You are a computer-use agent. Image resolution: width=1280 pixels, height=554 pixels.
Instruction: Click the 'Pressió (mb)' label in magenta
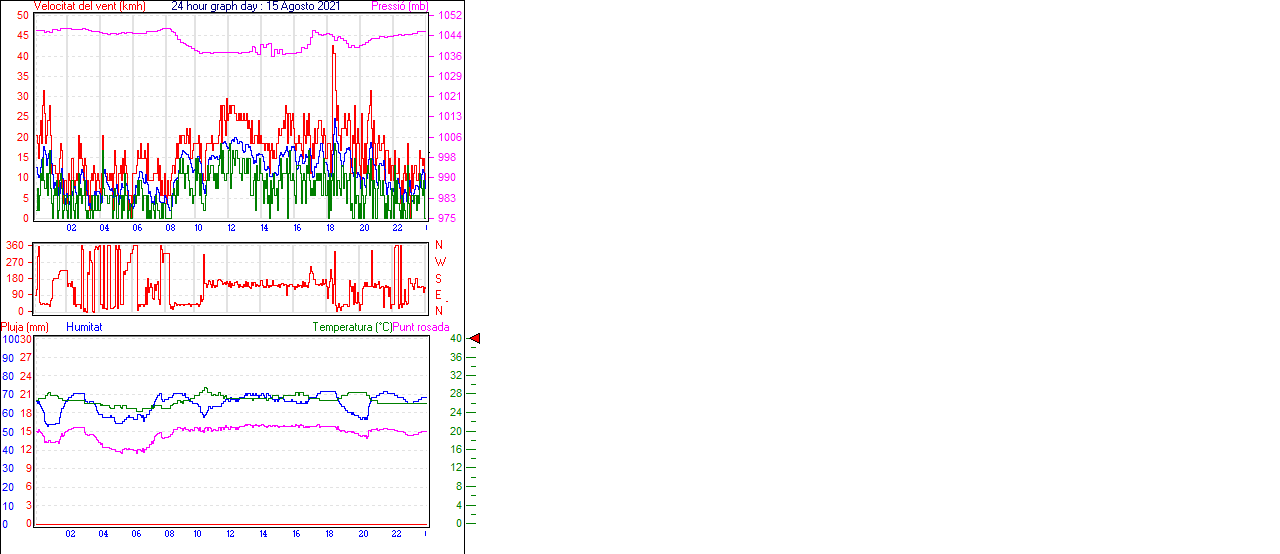click(x=399, y=6)
